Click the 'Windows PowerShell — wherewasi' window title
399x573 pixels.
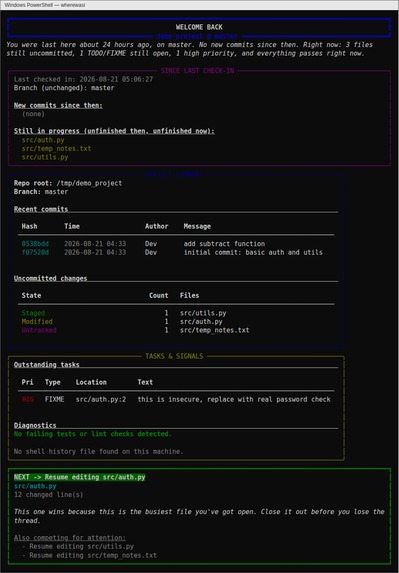[45, 5]
